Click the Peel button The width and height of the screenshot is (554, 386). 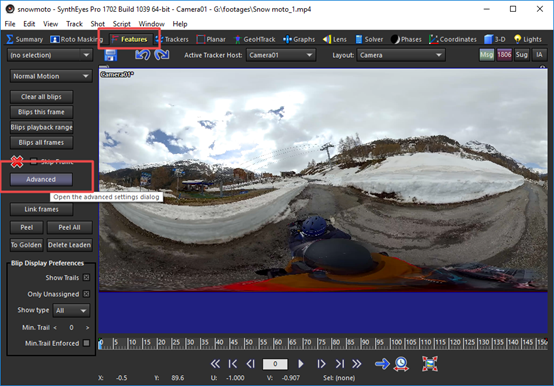point(26,227)
